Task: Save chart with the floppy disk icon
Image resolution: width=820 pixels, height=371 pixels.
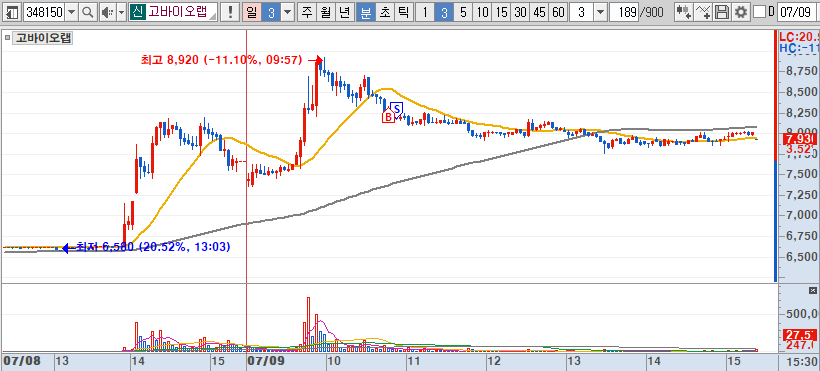Action: point(722,12)
